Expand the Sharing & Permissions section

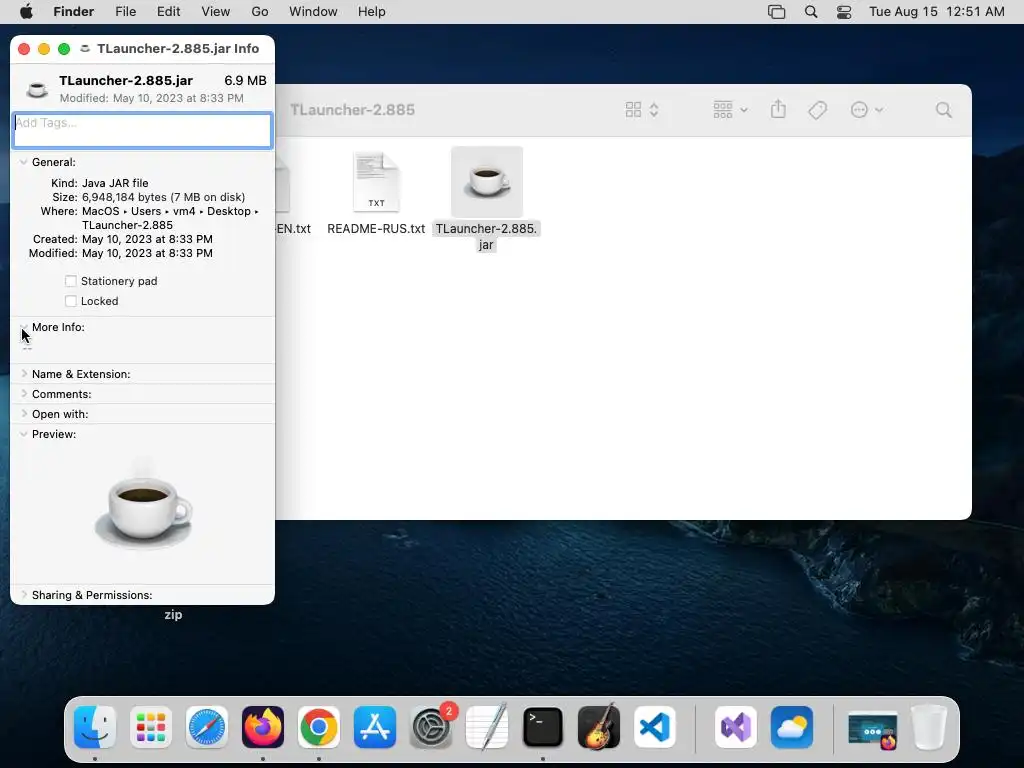[24, 594]
